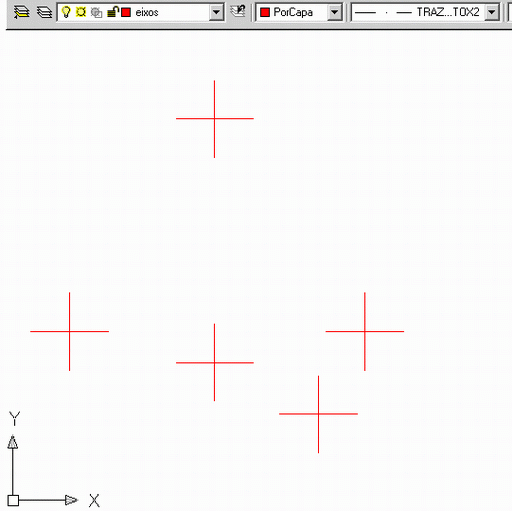This screenshot has height=511, width=512.
Task: Click the red color swatch of eixos layer
Action: pos(126,13)
